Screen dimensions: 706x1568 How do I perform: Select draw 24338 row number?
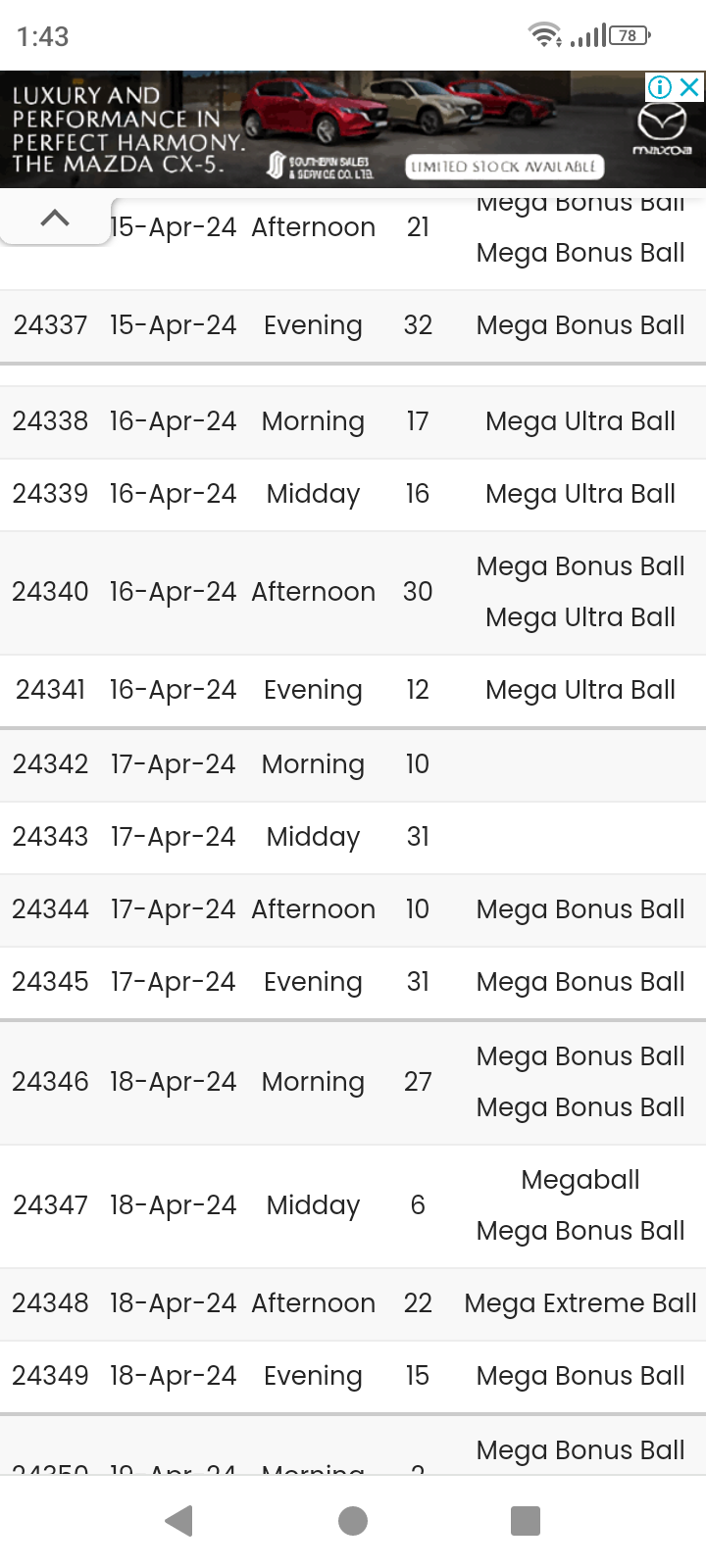(x=50, y=421)
